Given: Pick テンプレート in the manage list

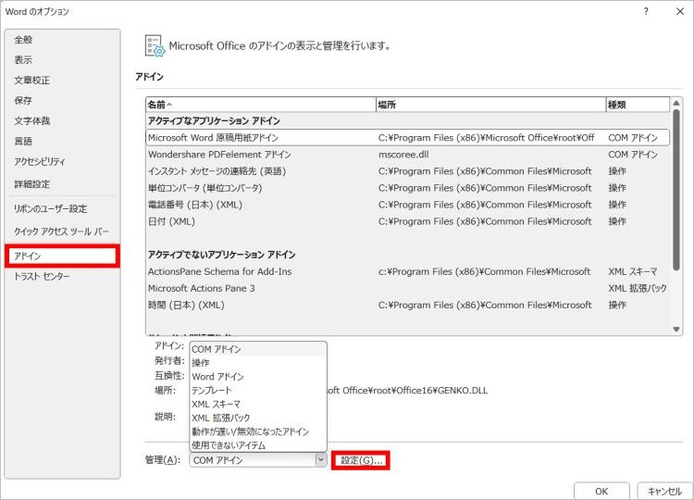Looking at the screenshot, I should 212,390.
